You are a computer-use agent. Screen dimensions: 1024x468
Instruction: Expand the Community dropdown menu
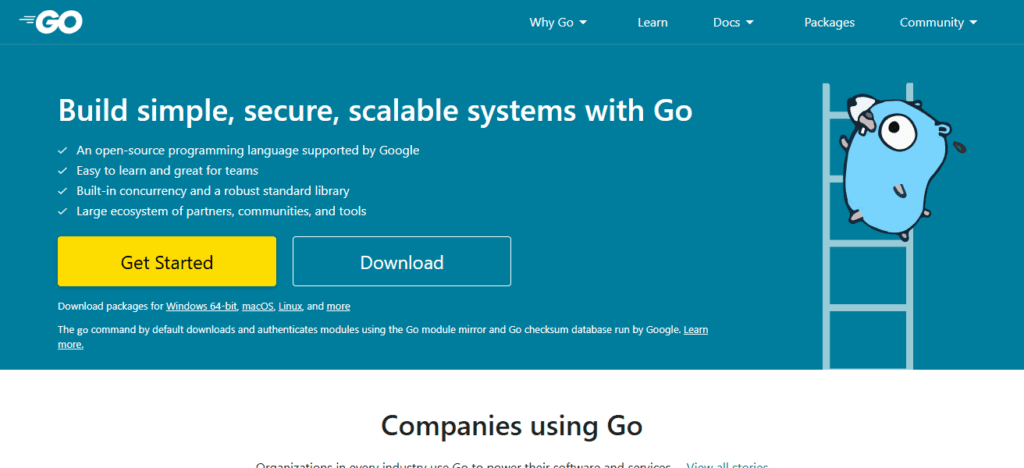coord(938,22)
